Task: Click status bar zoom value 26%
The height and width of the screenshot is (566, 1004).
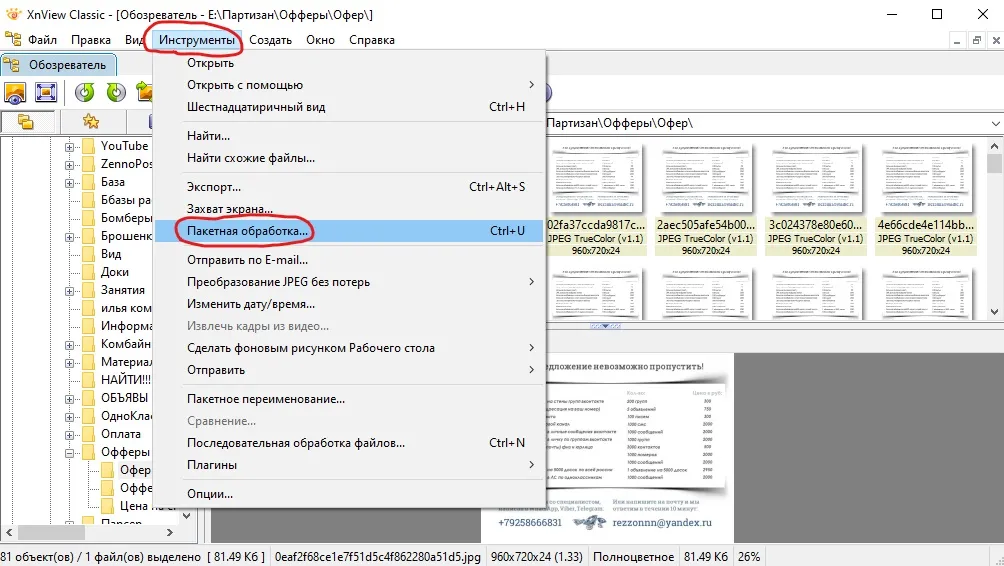Action: click(749, 557)
